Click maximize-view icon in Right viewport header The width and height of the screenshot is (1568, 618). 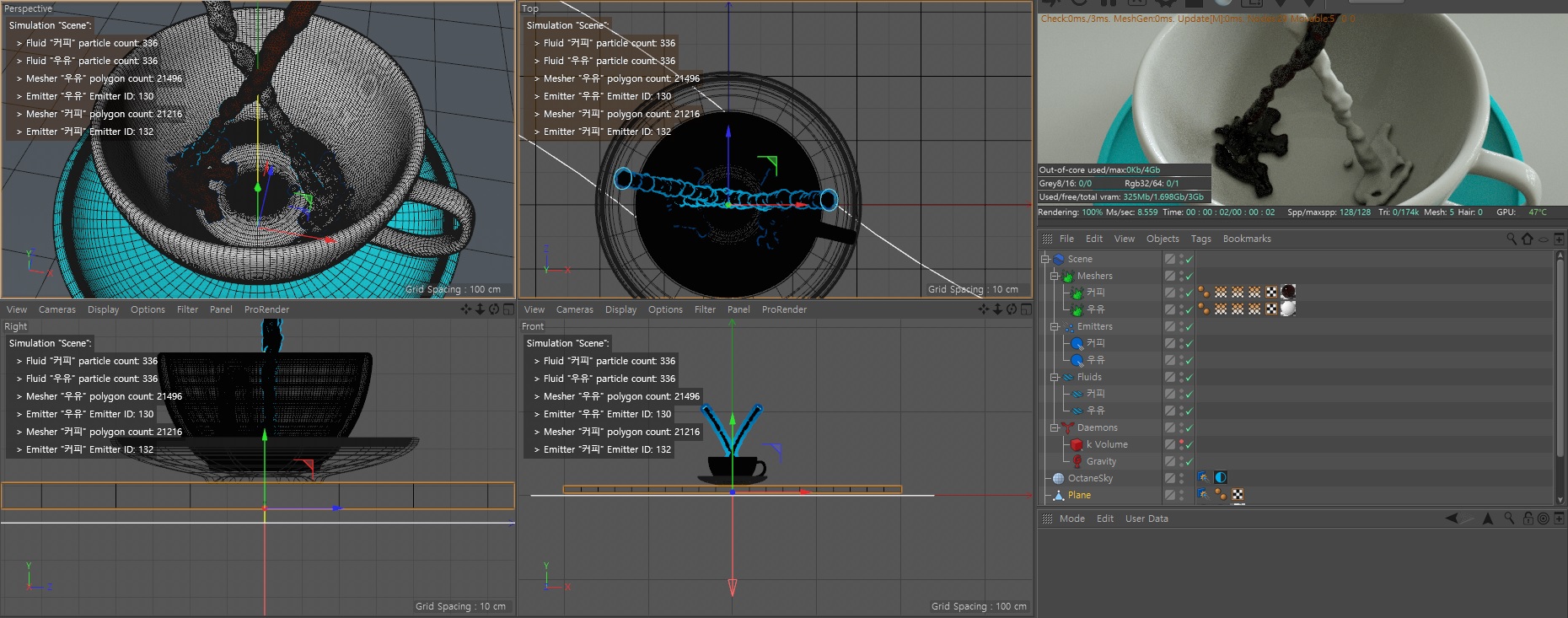coord(508,309)
